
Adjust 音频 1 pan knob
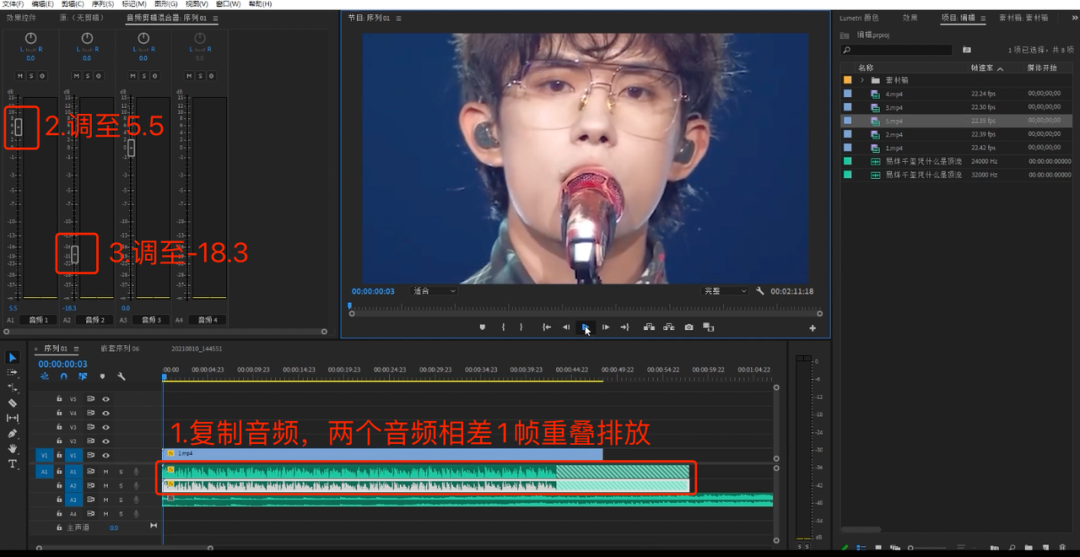click(x=30, y=38)
